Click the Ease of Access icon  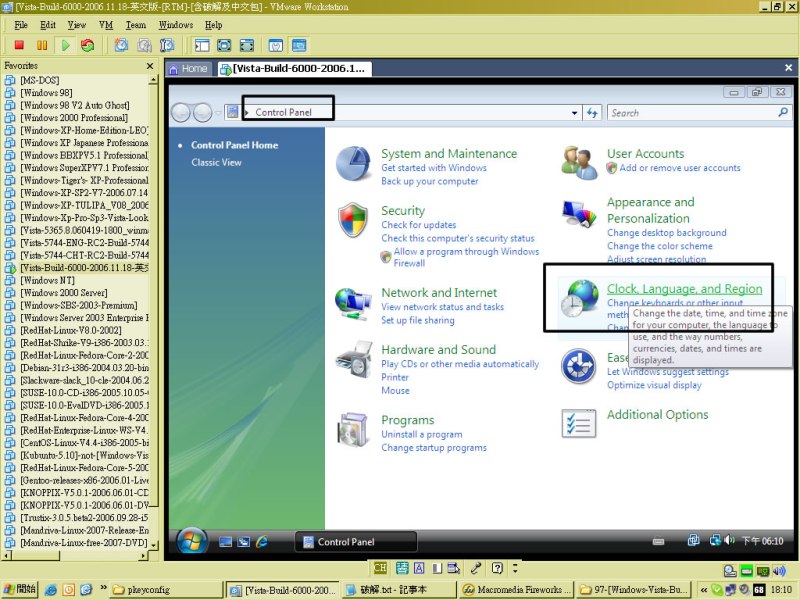tap(578, 366)
